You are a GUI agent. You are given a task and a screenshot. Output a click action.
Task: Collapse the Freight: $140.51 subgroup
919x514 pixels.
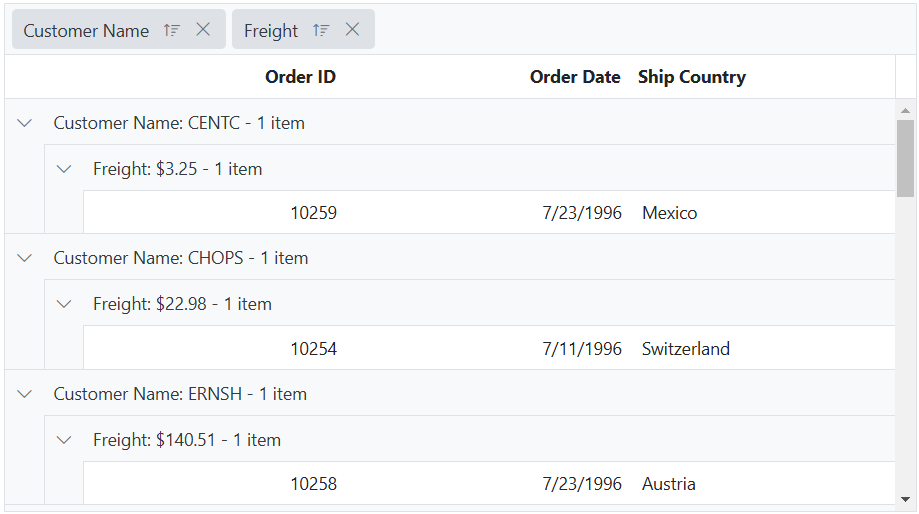[x=64, y=440]
